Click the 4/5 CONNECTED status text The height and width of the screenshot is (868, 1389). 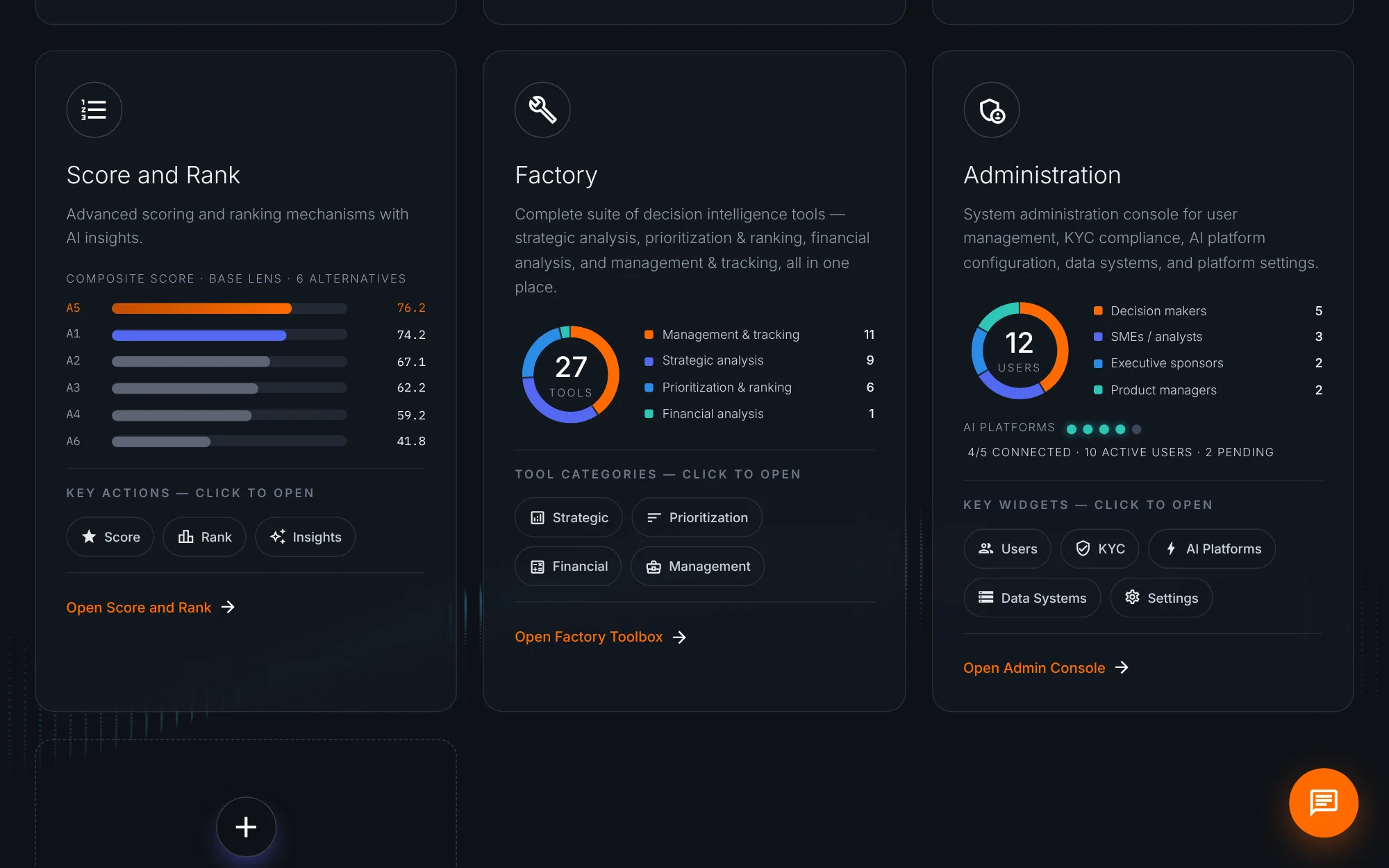coord(1019,452)
